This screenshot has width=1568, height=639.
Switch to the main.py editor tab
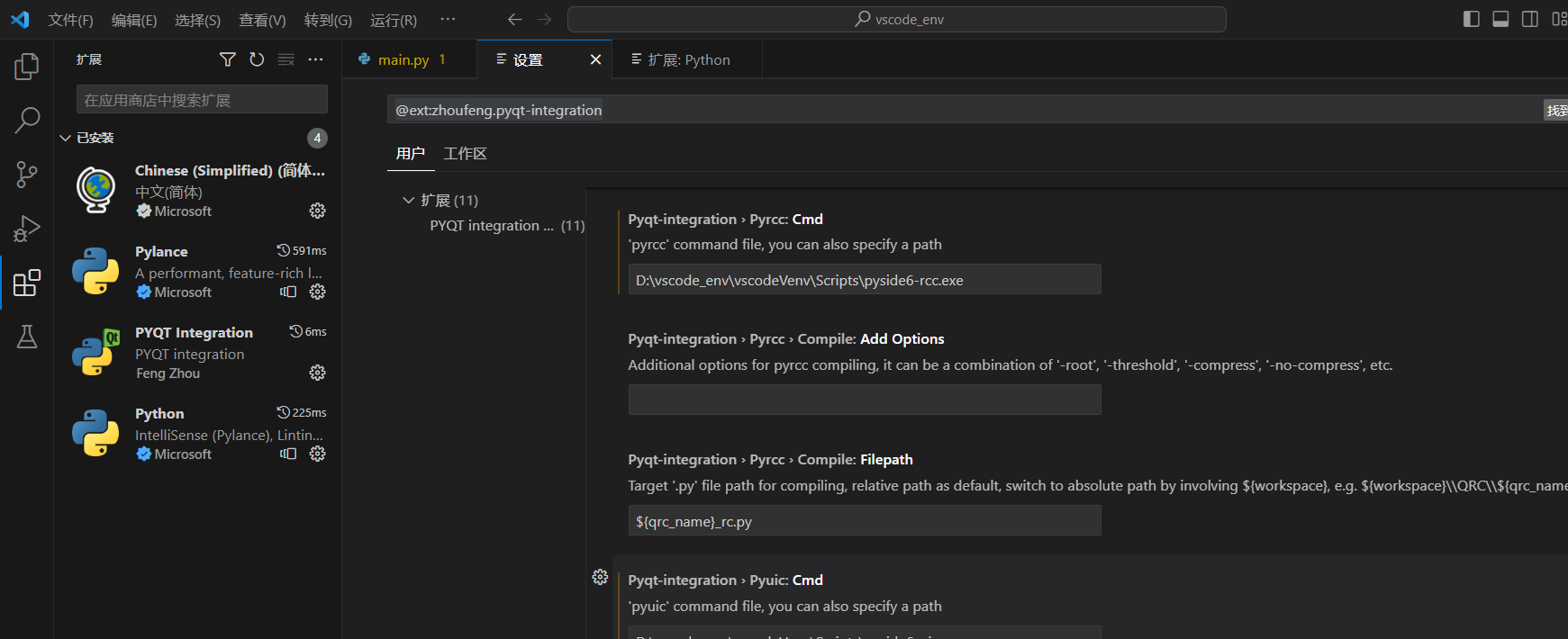[403, 59]
